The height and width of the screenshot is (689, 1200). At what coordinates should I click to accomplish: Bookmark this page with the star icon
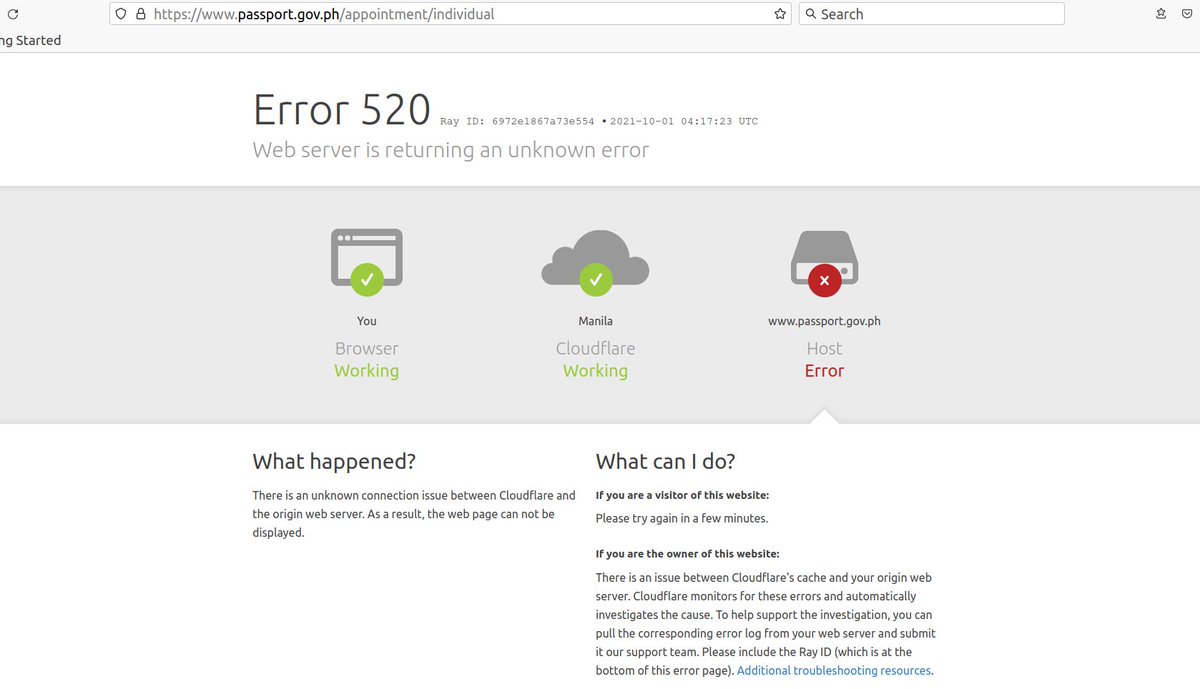click(780, 14)
